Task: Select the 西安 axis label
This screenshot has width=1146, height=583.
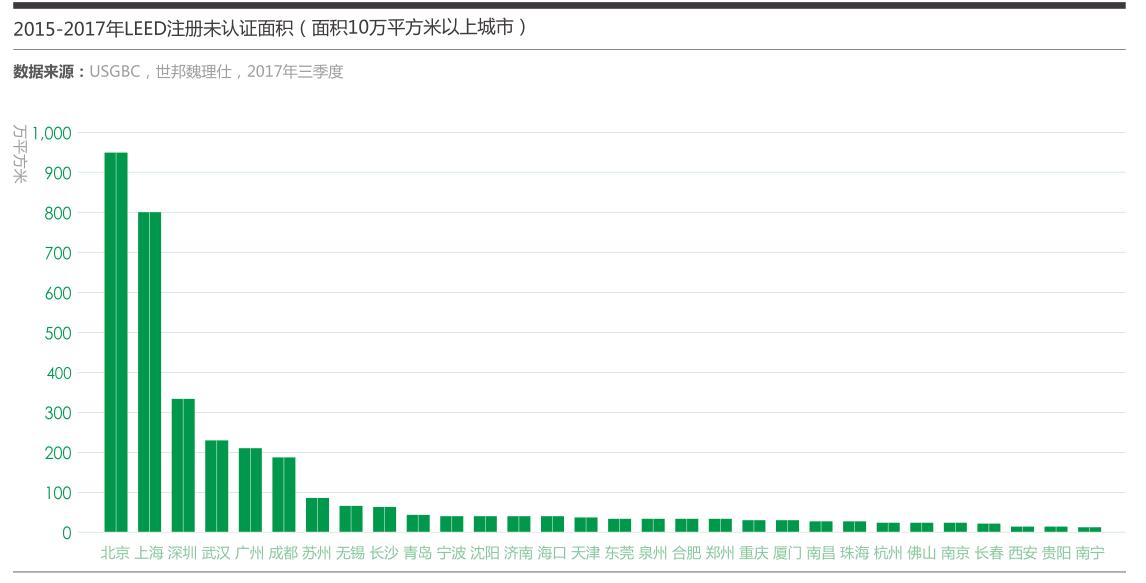Action: point(1022,553)
